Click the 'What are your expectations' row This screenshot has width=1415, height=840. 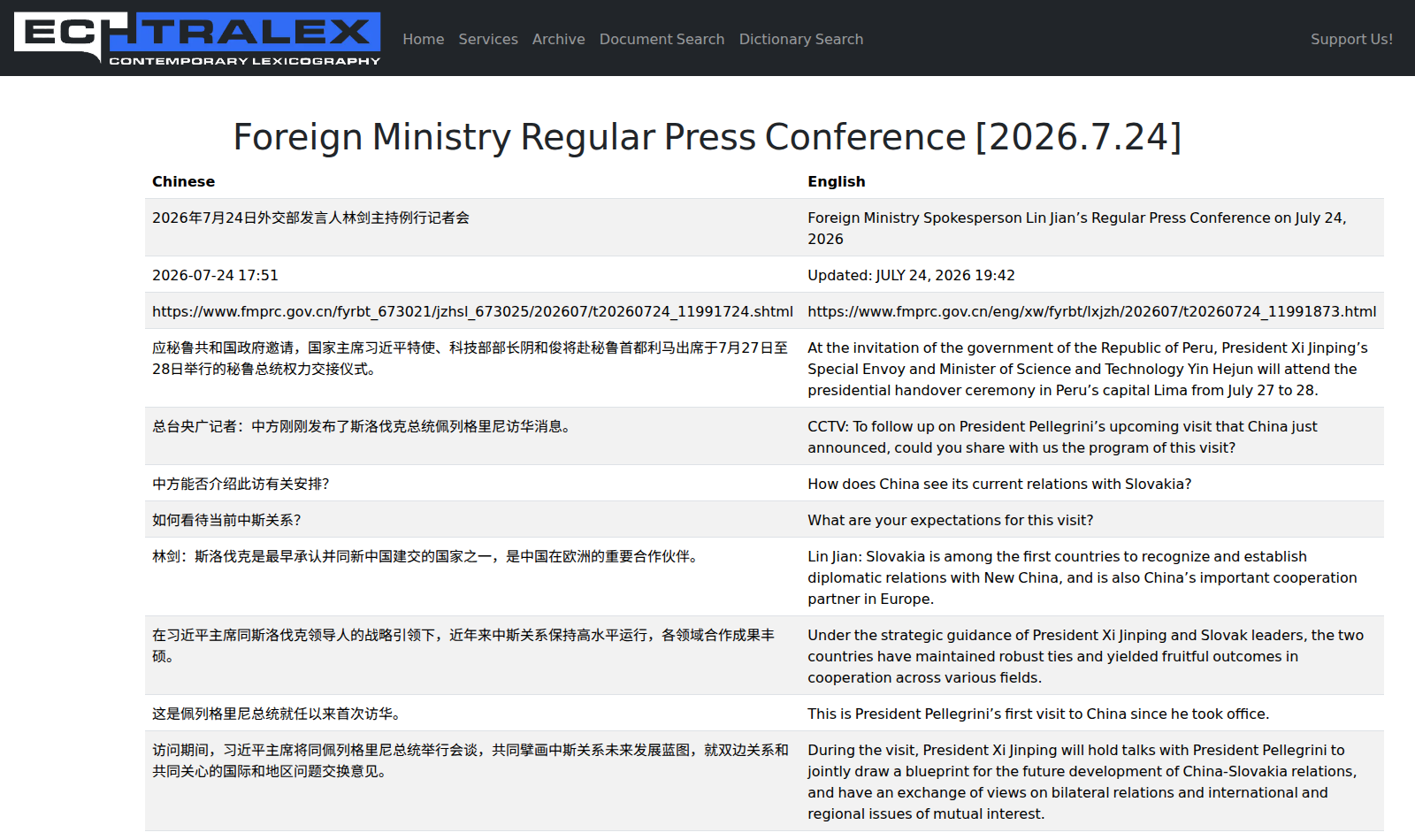coord(764,520)
